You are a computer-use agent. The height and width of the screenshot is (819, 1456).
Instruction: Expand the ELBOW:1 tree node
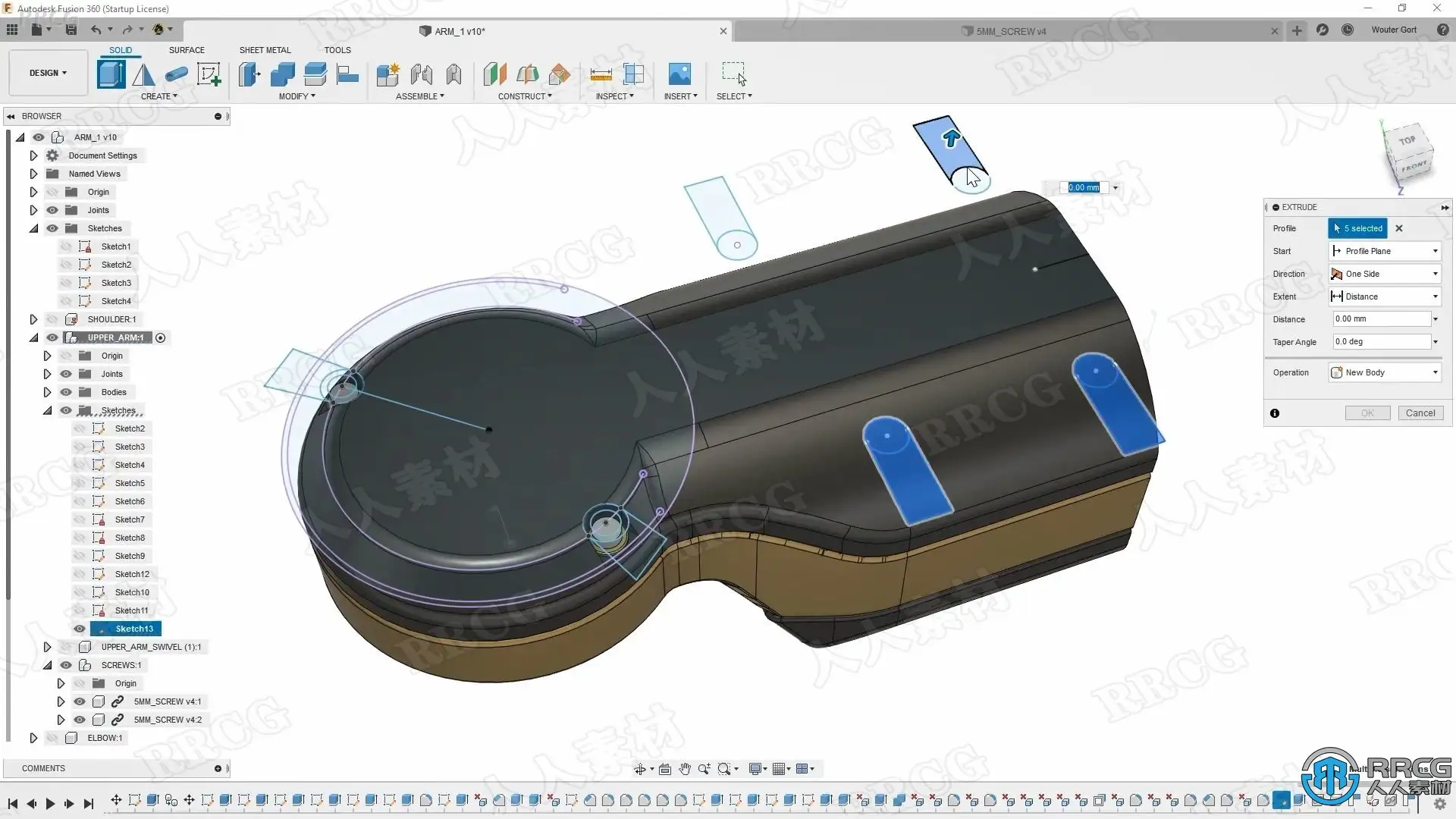[x=33, y=738]
